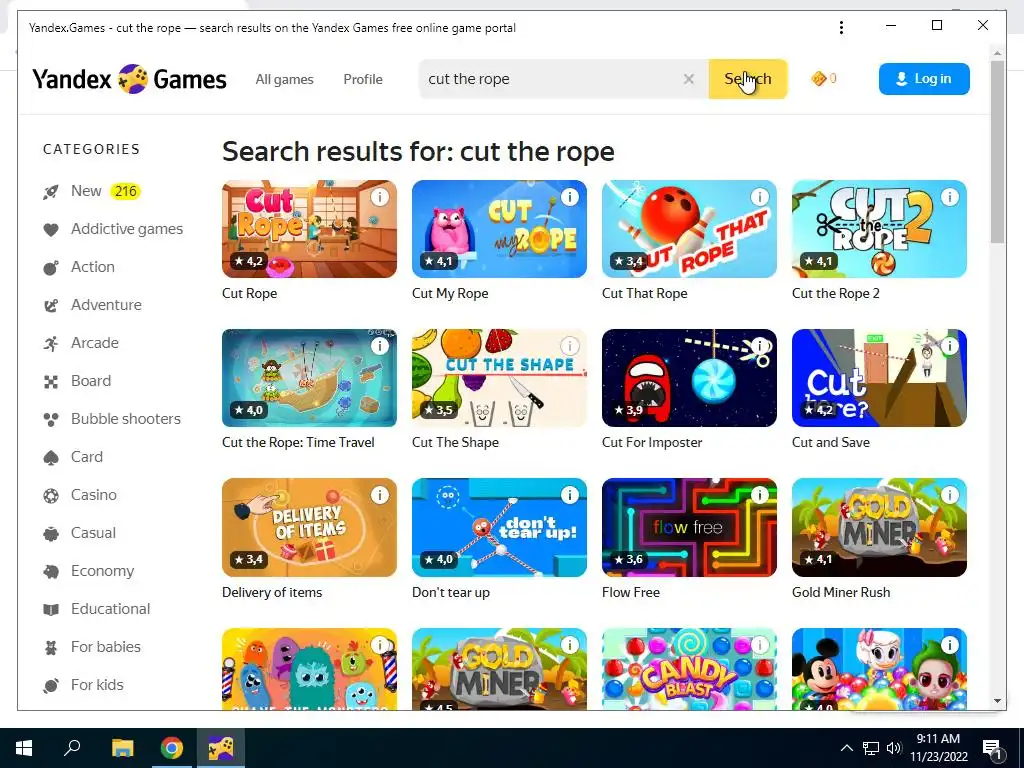Click the vertical page scrollbar thumb
The width and height of the screenshot is (1024, 768).
997,152
